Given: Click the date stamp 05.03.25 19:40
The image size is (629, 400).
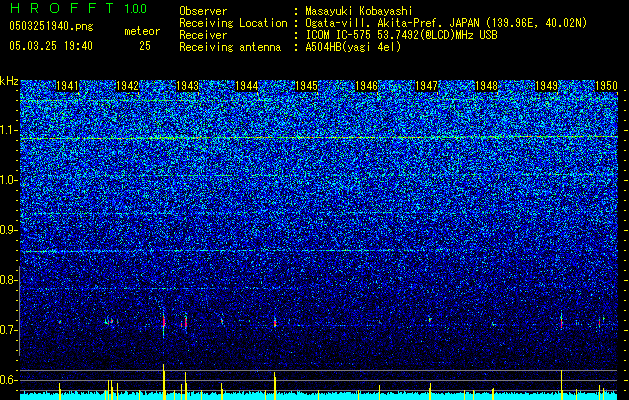Looking at the screenshot, I should point(51,46).
